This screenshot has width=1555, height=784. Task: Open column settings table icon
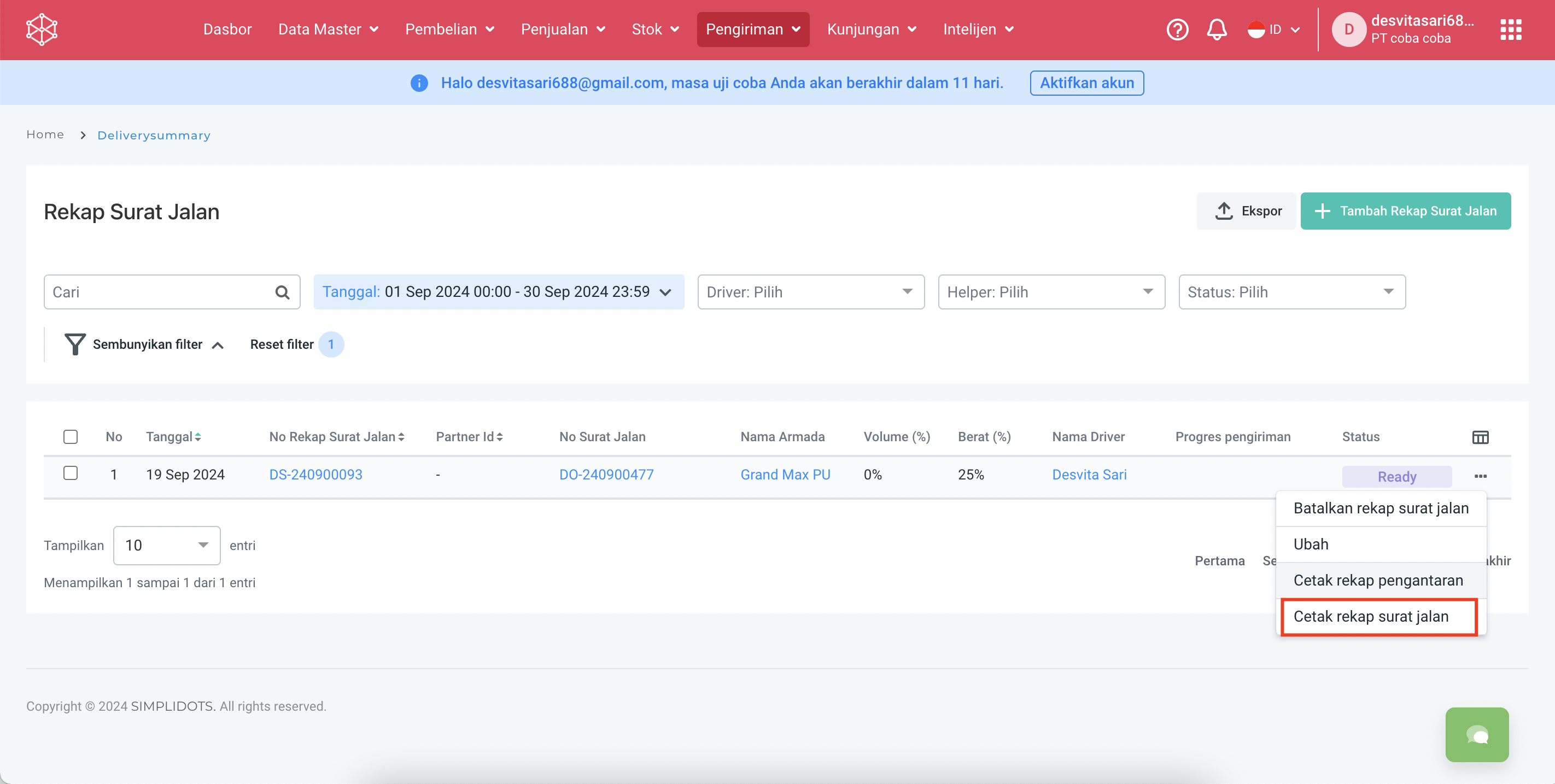(x=1480, y=437)
